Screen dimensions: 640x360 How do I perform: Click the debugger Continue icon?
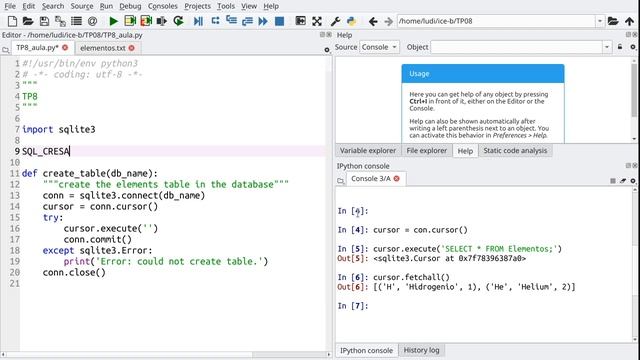pos(263,21)
